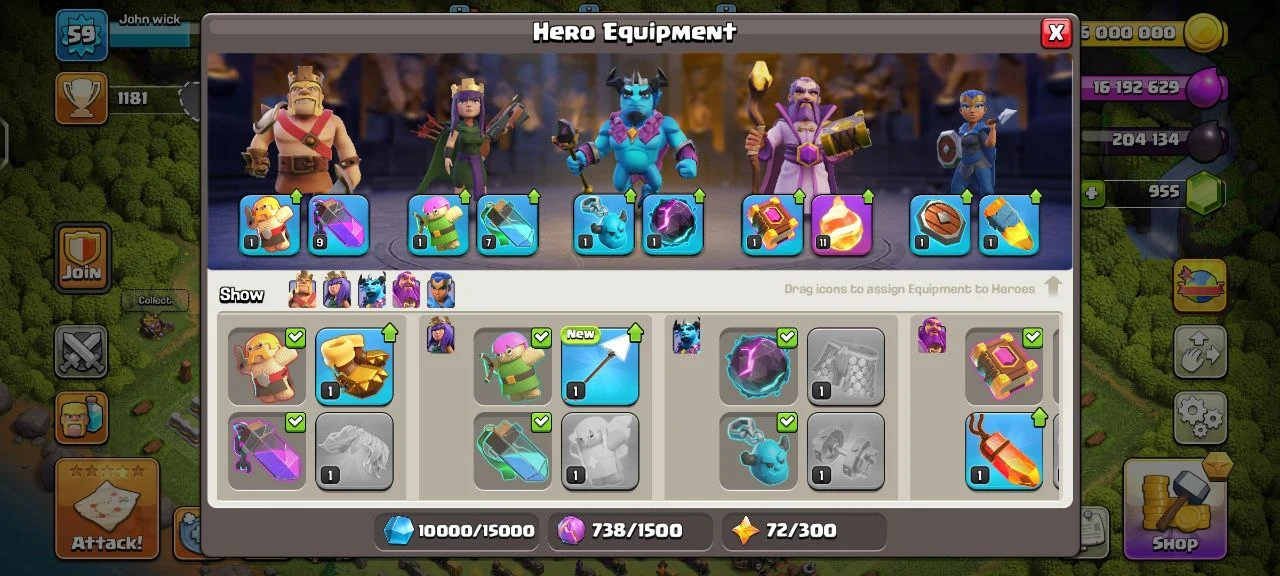Select the golden Giant Gauntlet equipment
Image resolution: width=1280 pixels, height=576 pixels.
[x=354, y=366]
